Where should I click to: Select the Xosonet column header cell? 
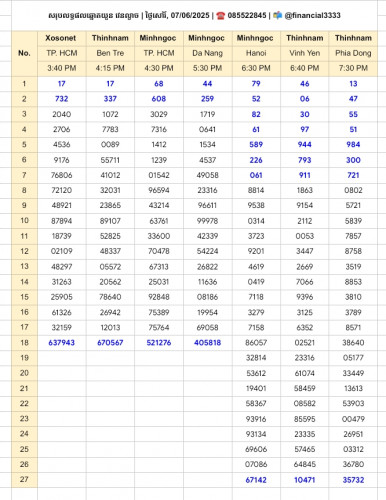[62, 38]
